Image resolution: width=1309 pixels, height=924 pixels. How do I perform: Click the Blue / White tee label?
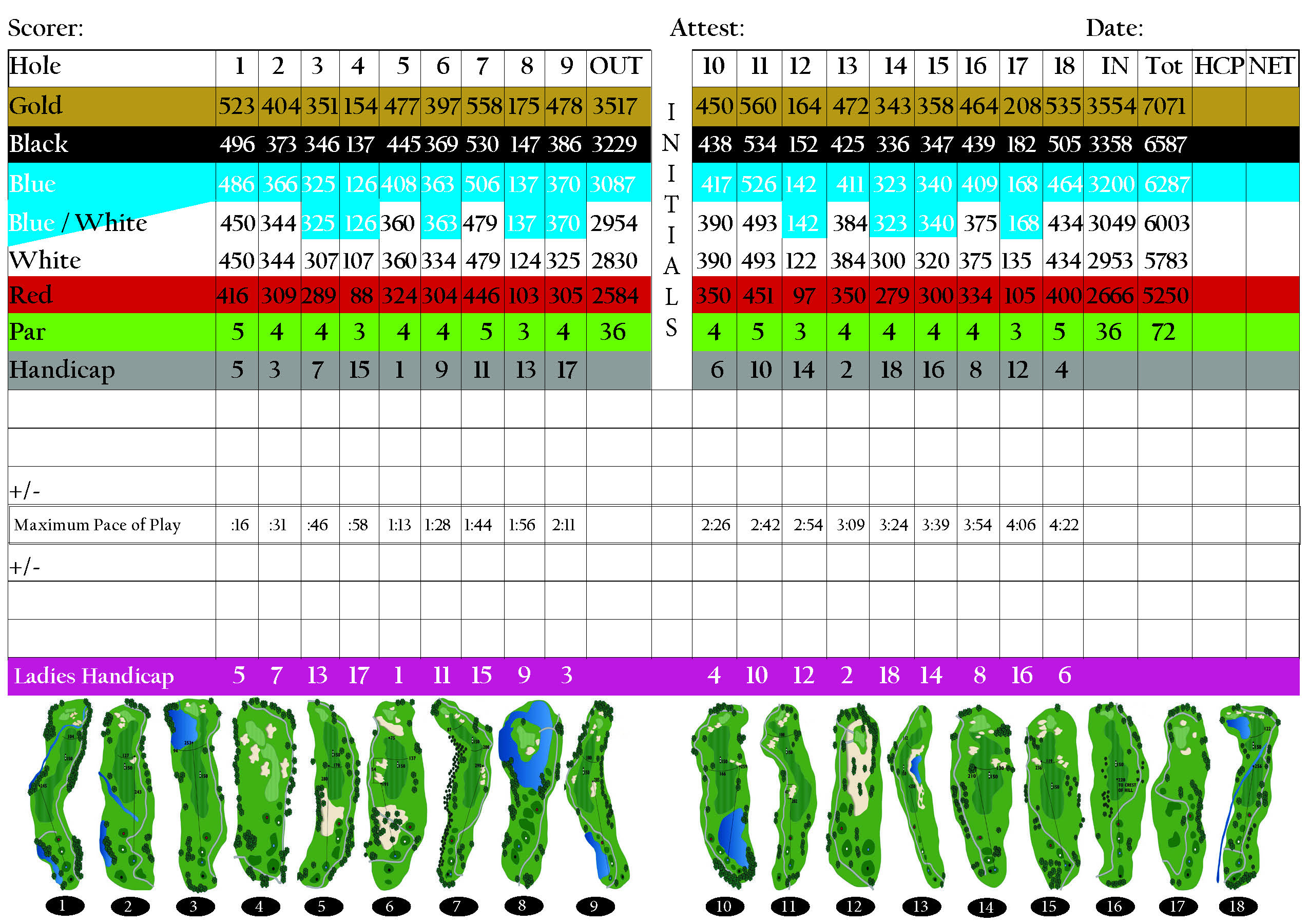(x=78, y=223)
